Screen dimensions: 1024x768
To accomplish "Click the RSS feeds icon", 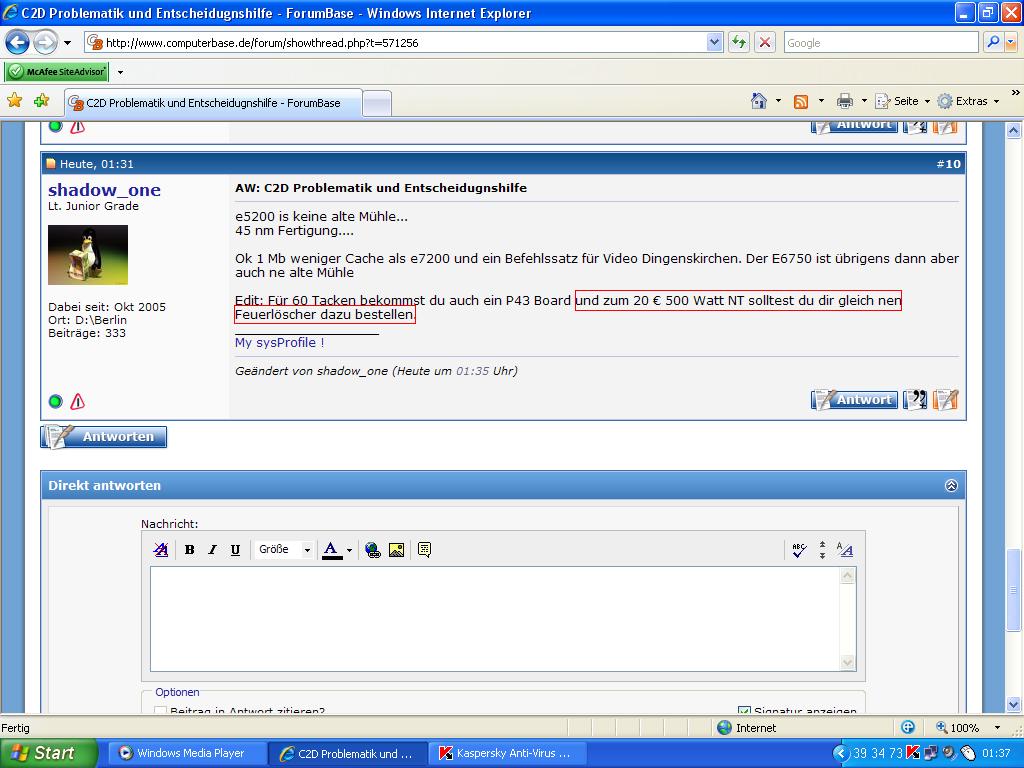I will pyautogui.click(x=801, y=101).
